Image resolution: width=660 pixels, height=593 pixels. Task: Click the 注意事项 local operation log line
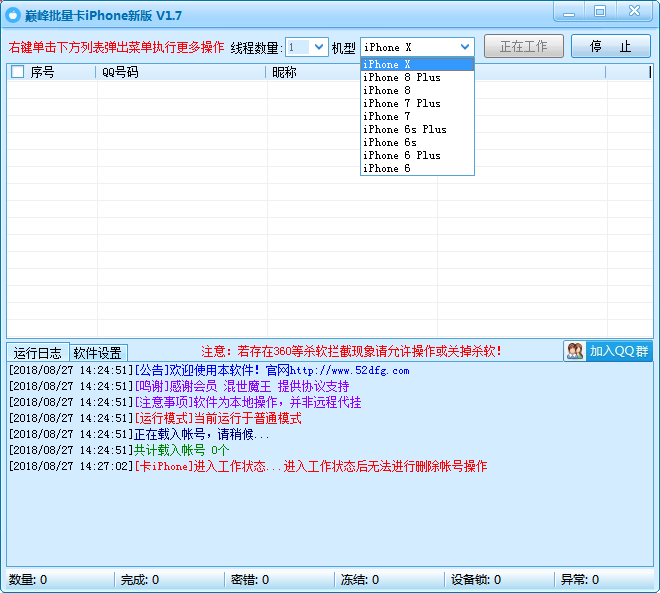(x=185, y=402)
